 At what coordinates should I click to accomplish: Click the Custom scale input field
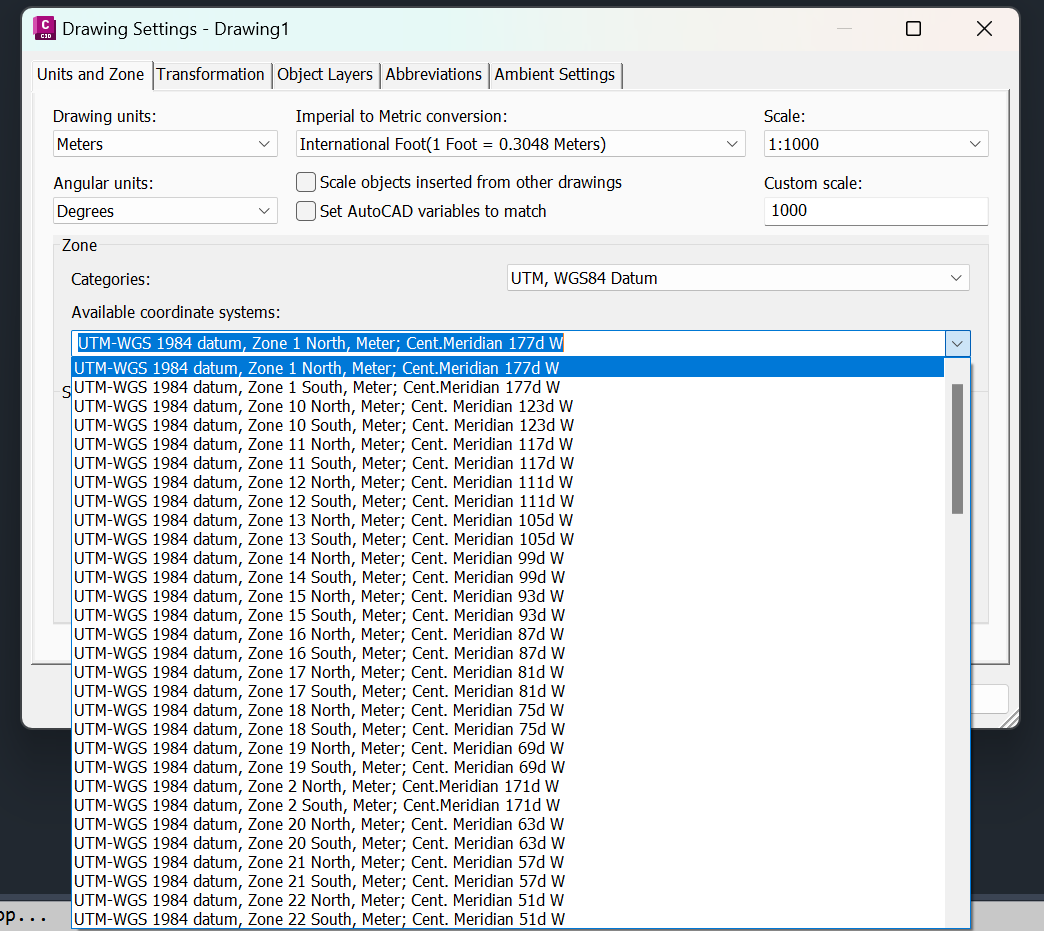876,211
